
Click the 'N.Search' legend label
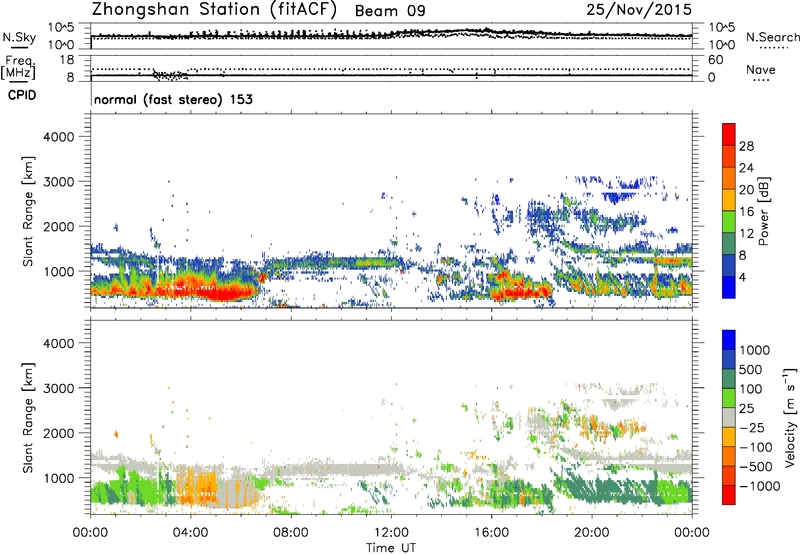pos(772,38)
